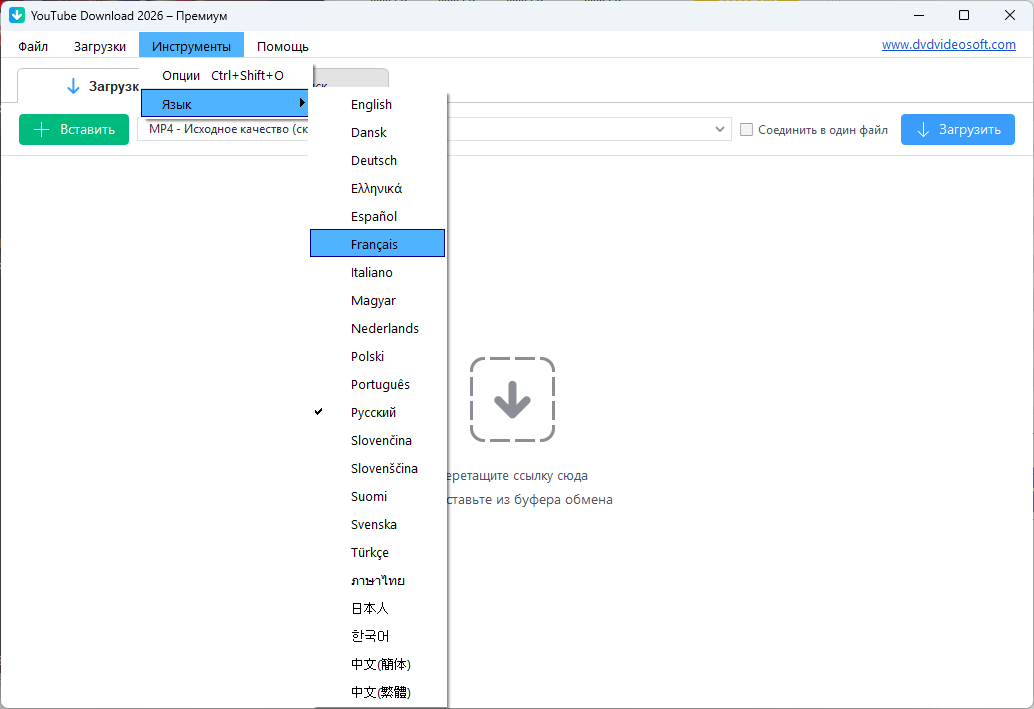Screen dimensions: 1034x709
Task: Select English as interface language
Action: click(x=371, y=104)
